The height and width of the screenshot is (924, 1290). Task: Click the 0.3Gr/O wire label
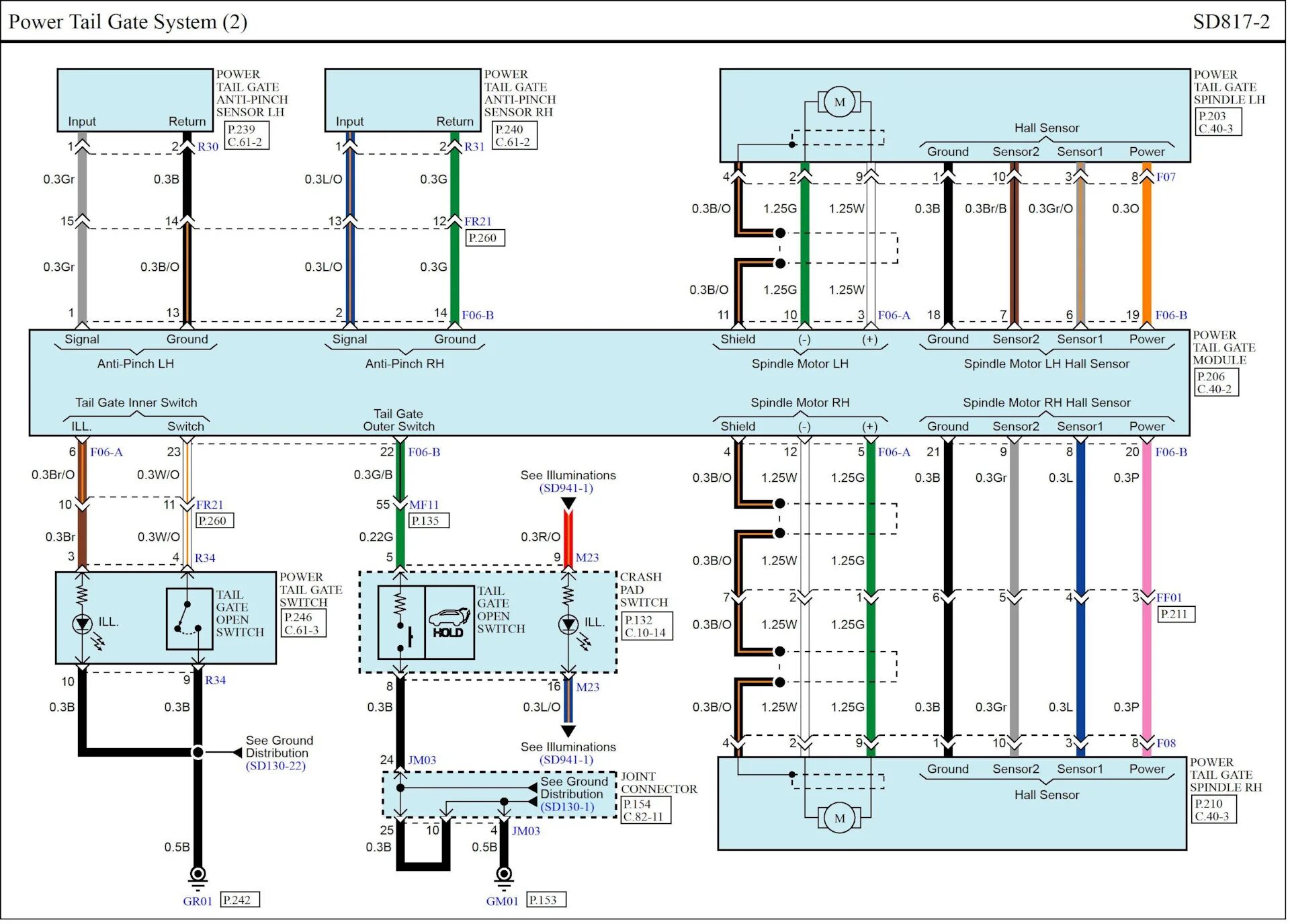pyautogui.click(x=1050, y=208)
